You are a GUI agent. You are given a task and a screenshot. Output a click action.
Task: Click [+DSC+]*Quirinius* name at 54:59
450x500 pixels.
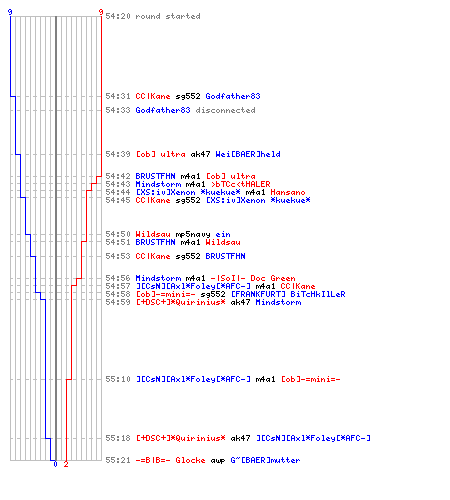(180, 302)
